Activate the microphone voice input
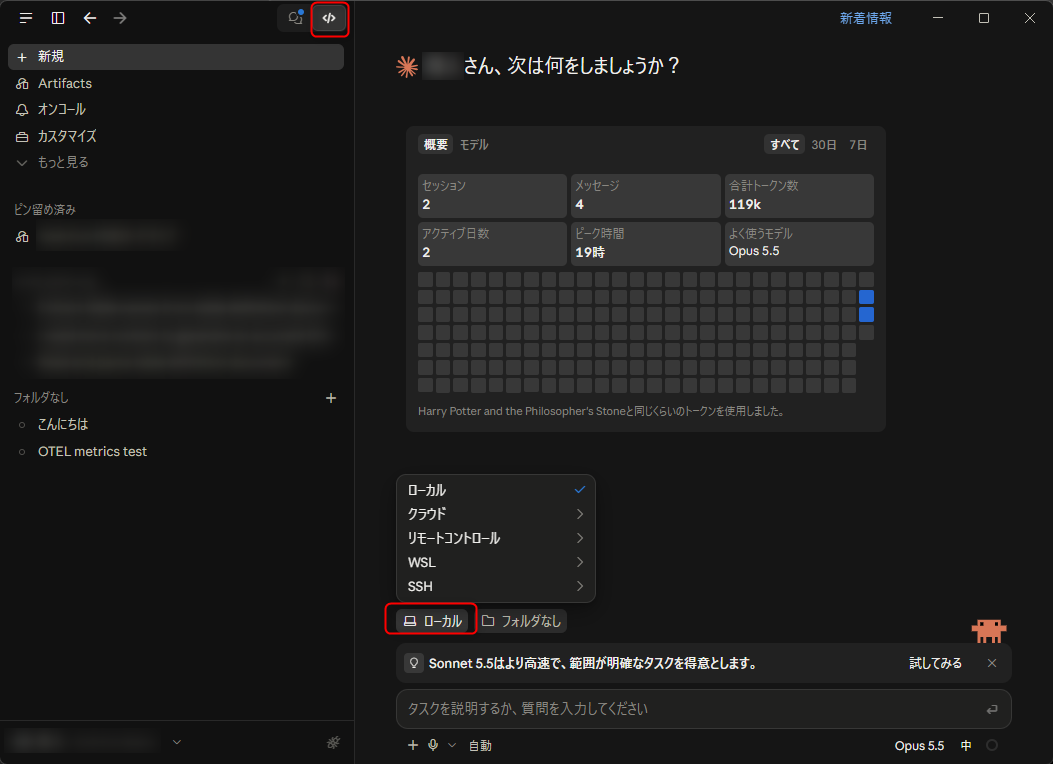Screen dimensions: 1053x764 (x=433, y=745)
